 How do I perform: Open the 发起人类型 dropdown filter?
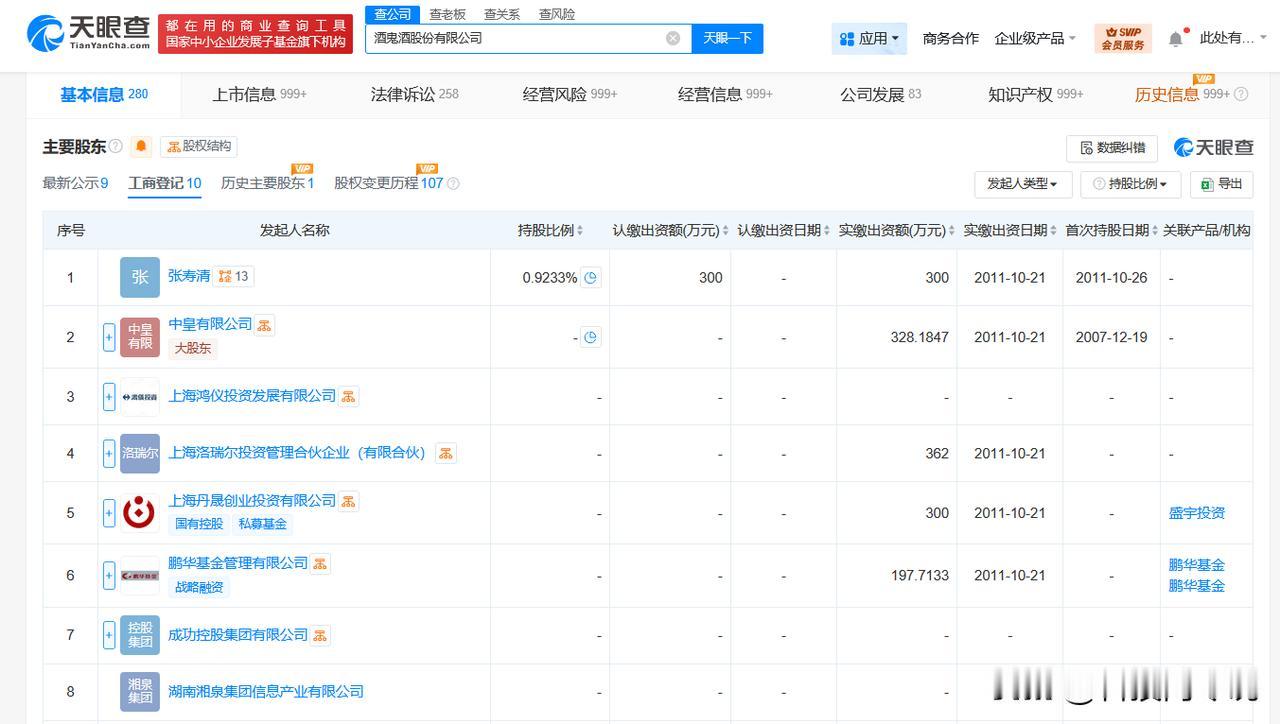pyautogui.click(x=1023, y=184)
